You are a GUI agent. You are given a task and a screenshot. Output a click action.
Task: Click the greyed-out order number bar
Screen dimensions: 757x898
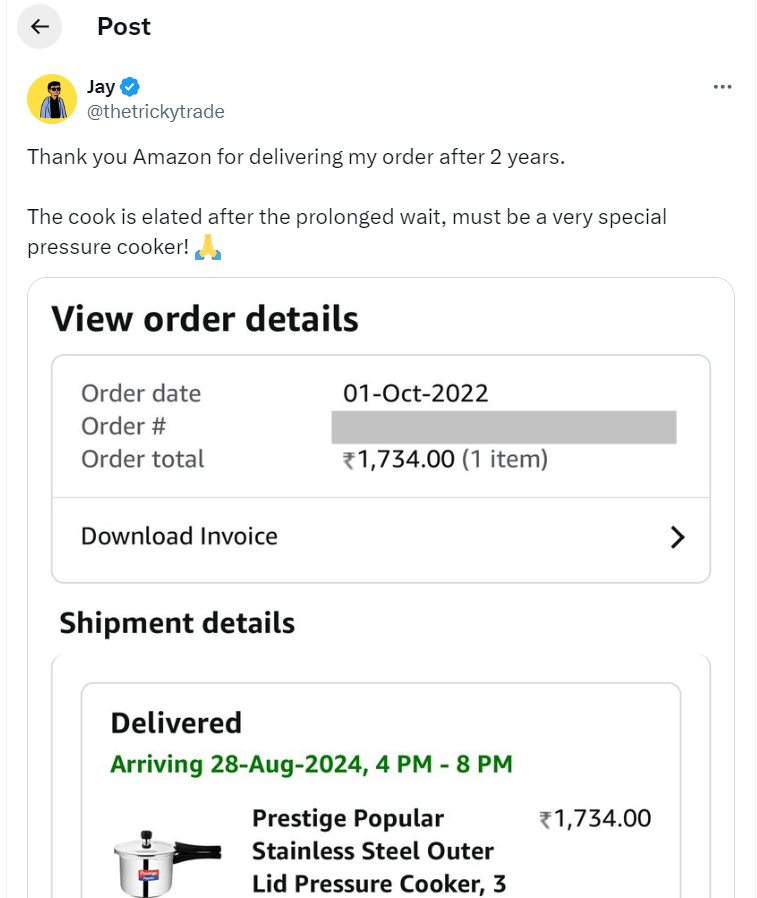point(503,427)
